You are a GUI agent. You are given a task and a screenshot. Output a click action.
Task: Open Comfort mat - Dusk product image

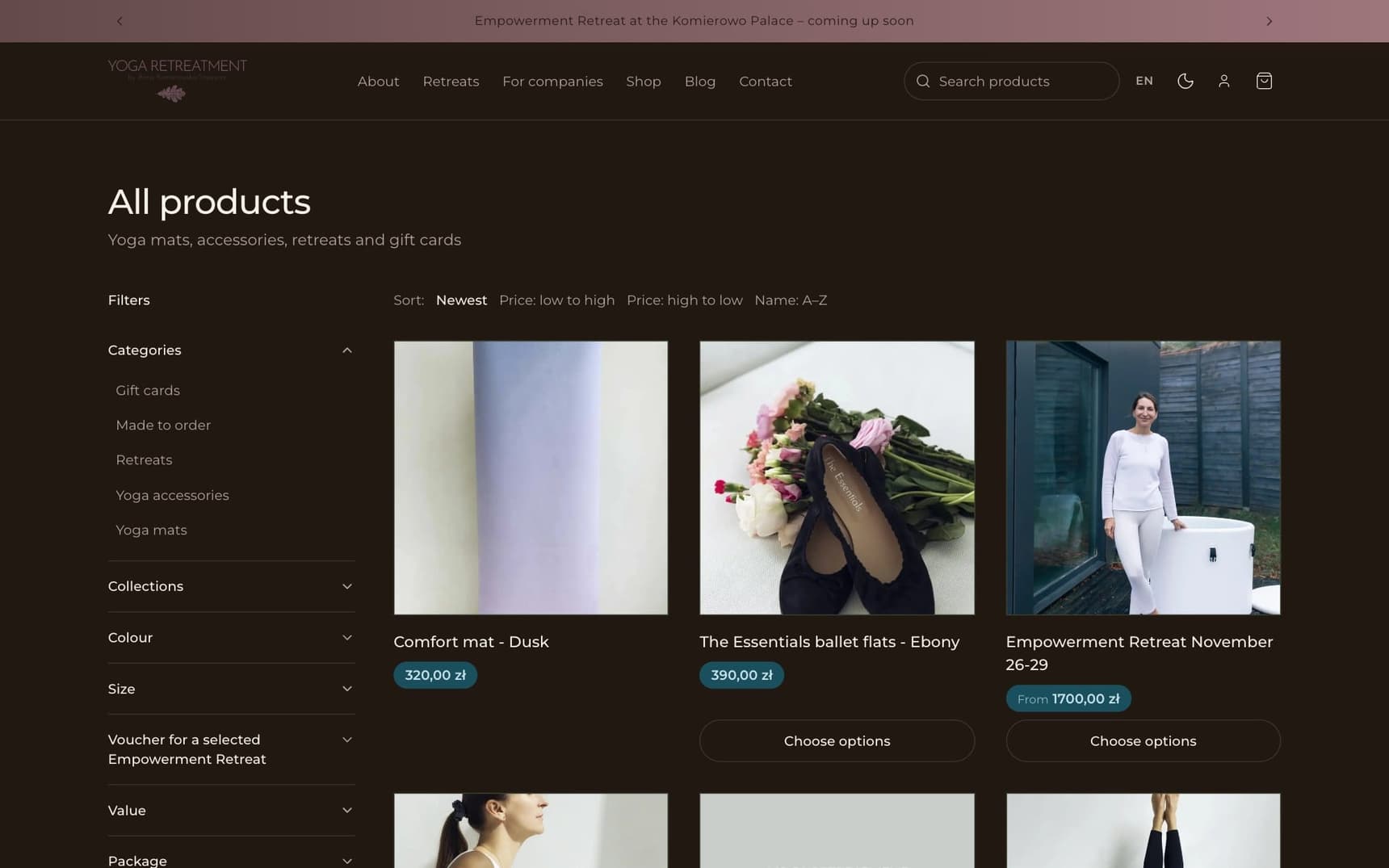(x=531, y=477)
